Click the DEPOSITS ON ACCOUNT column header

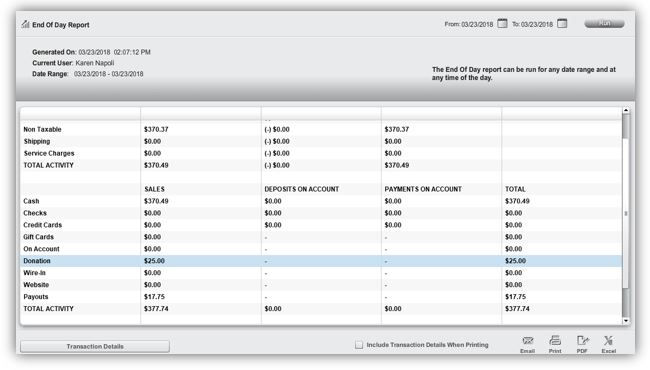pos(302,189)
